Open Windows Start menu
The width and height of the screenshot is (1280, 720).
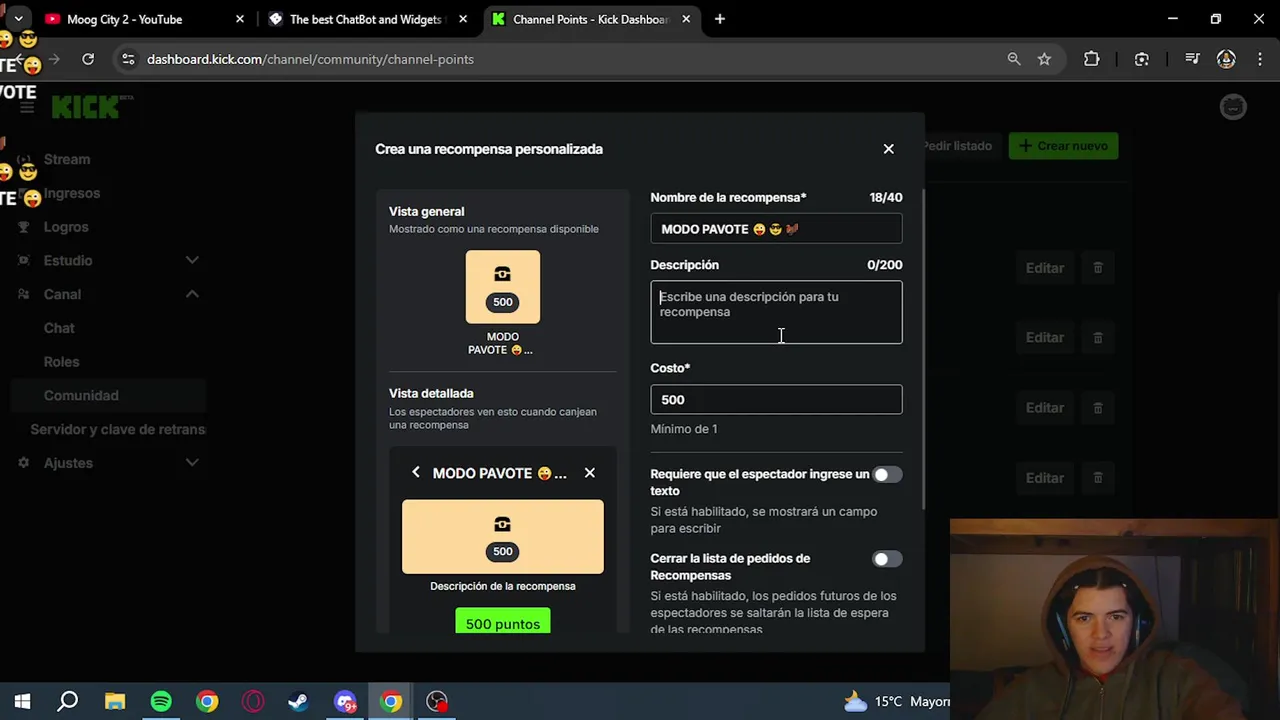pos(22,701)
